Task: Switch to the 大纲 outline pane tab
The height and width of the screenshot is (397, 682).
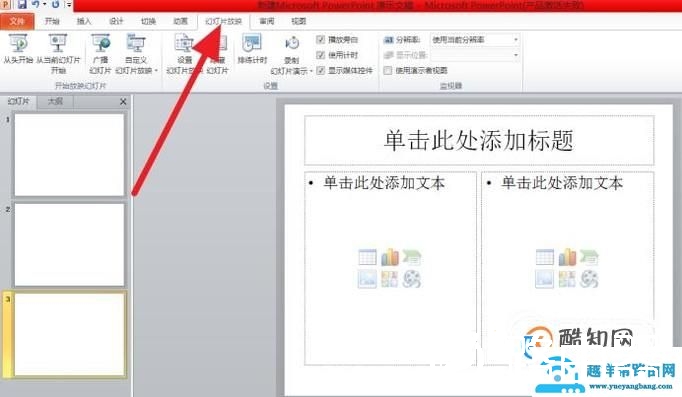Action: tap(55, 101)
